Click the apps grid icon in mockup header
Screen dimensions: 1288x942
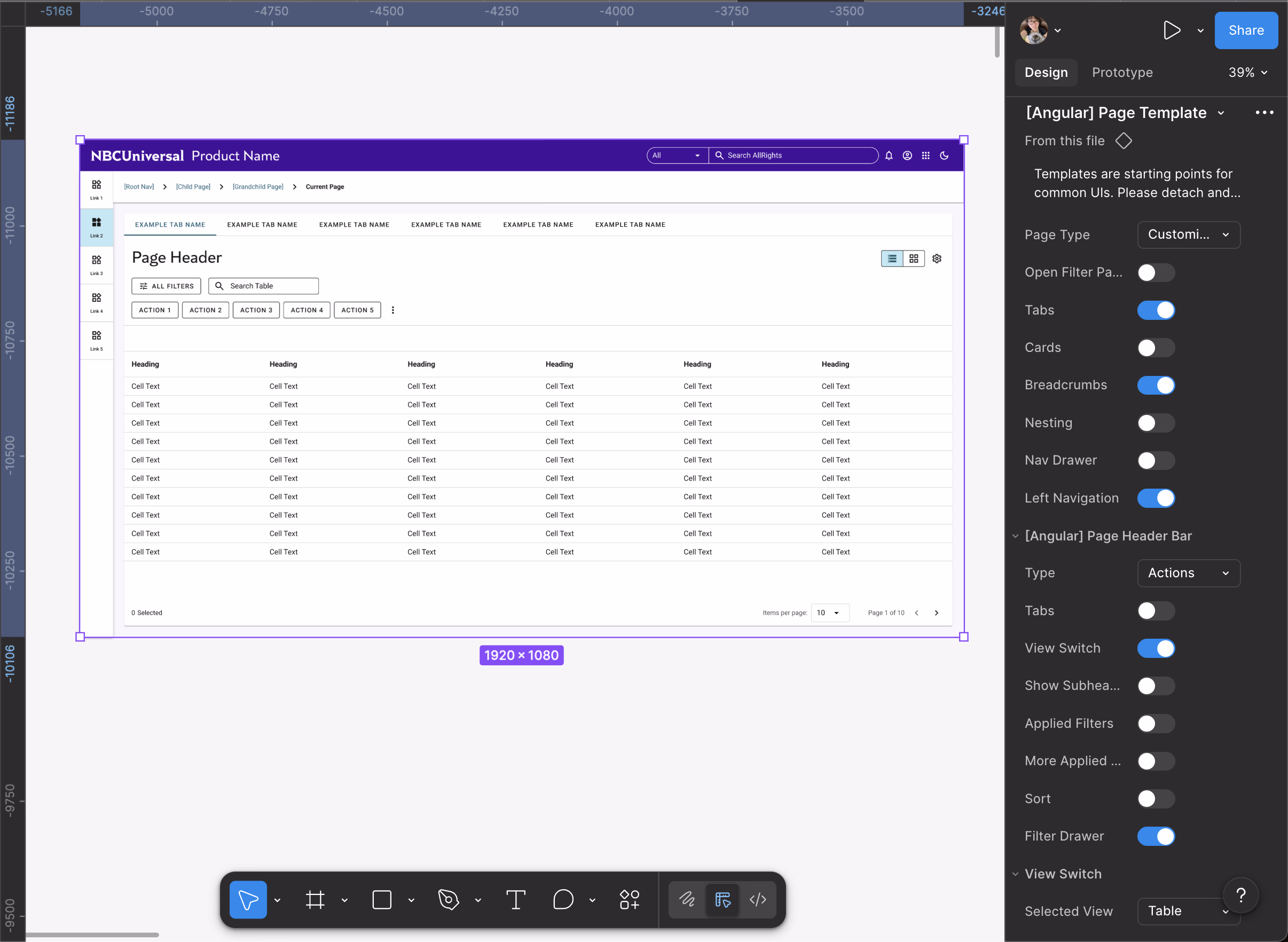point(925,155)
